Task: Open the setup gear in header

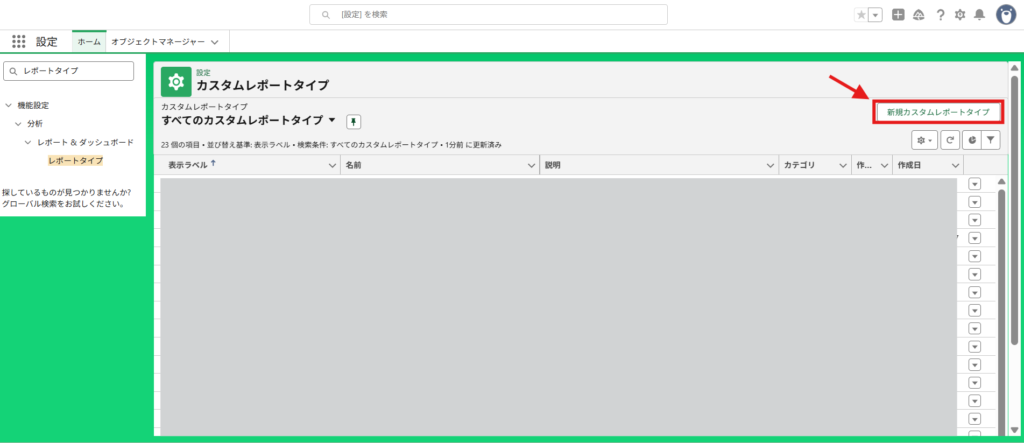Action: [x=959, y=14]
